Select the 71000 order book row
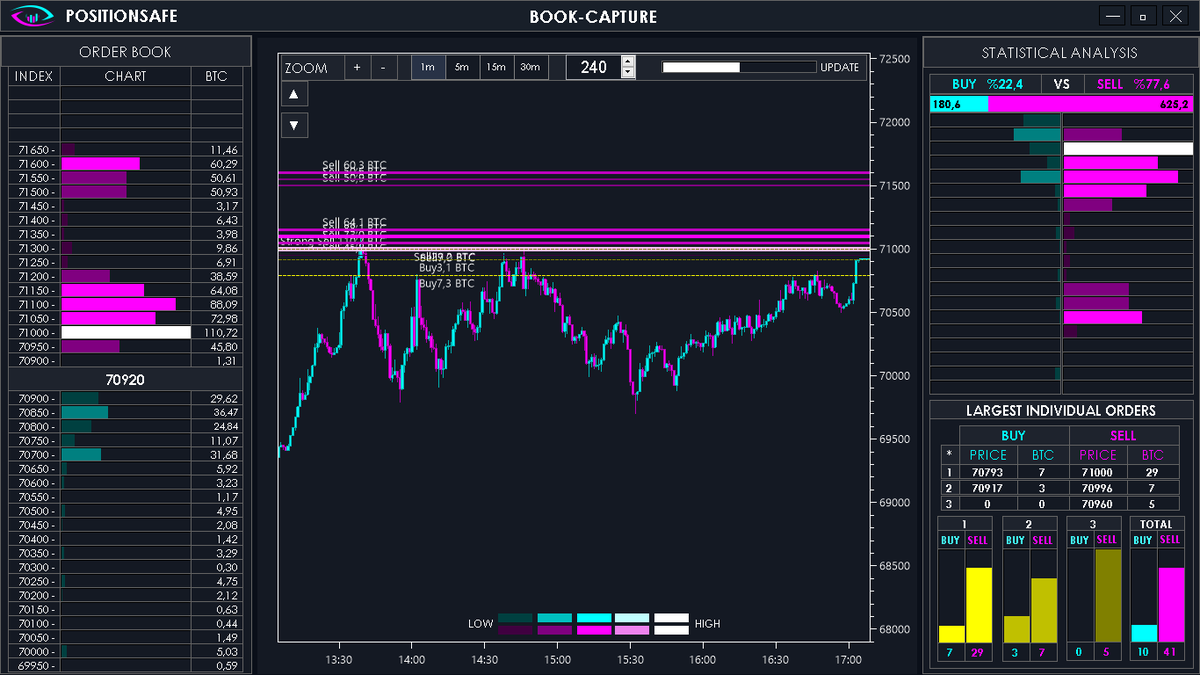Screen dimensions: 1200x675 click(125, 332)
